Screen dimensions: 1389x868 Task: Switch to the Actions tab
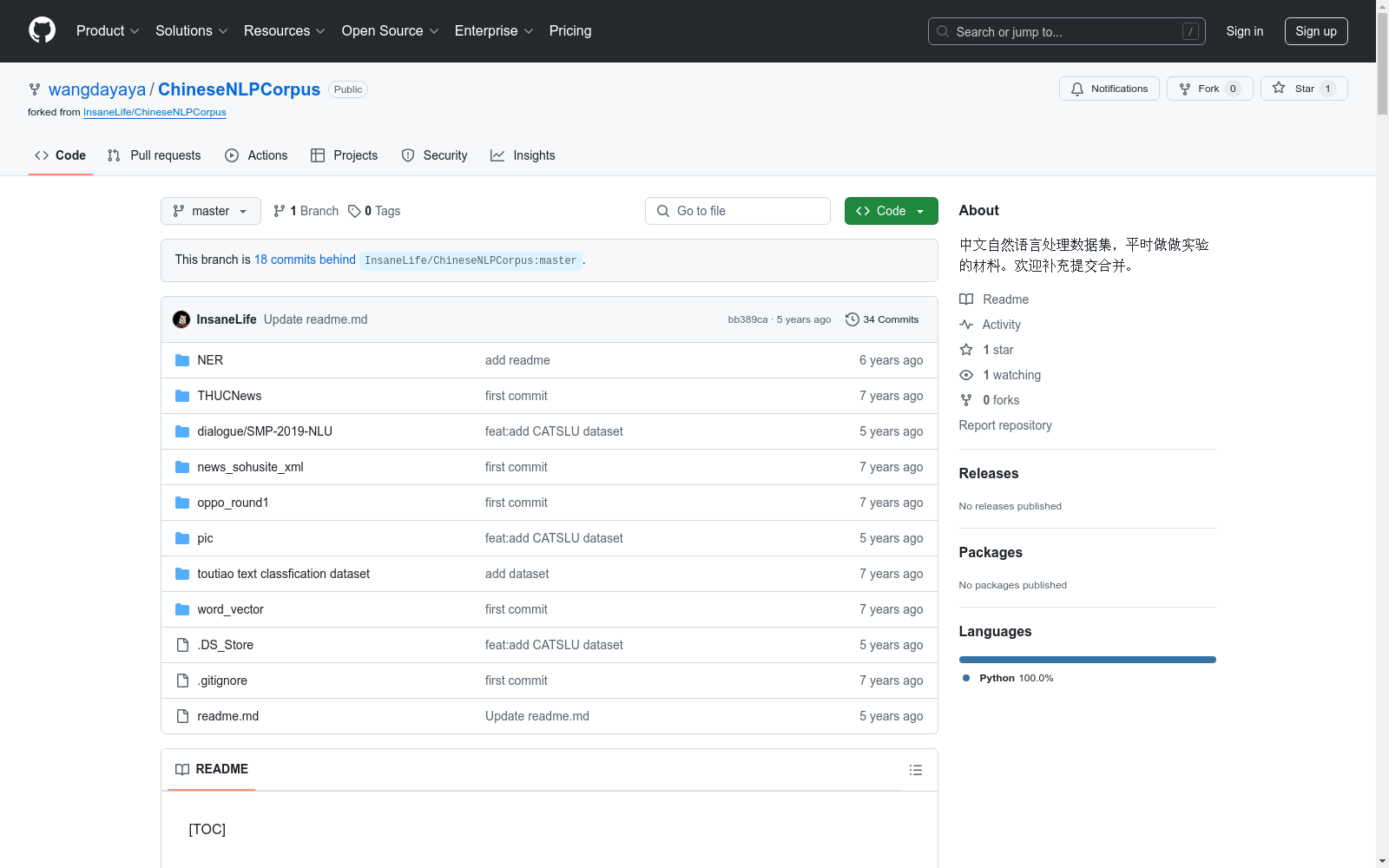[x=256, y=155]
